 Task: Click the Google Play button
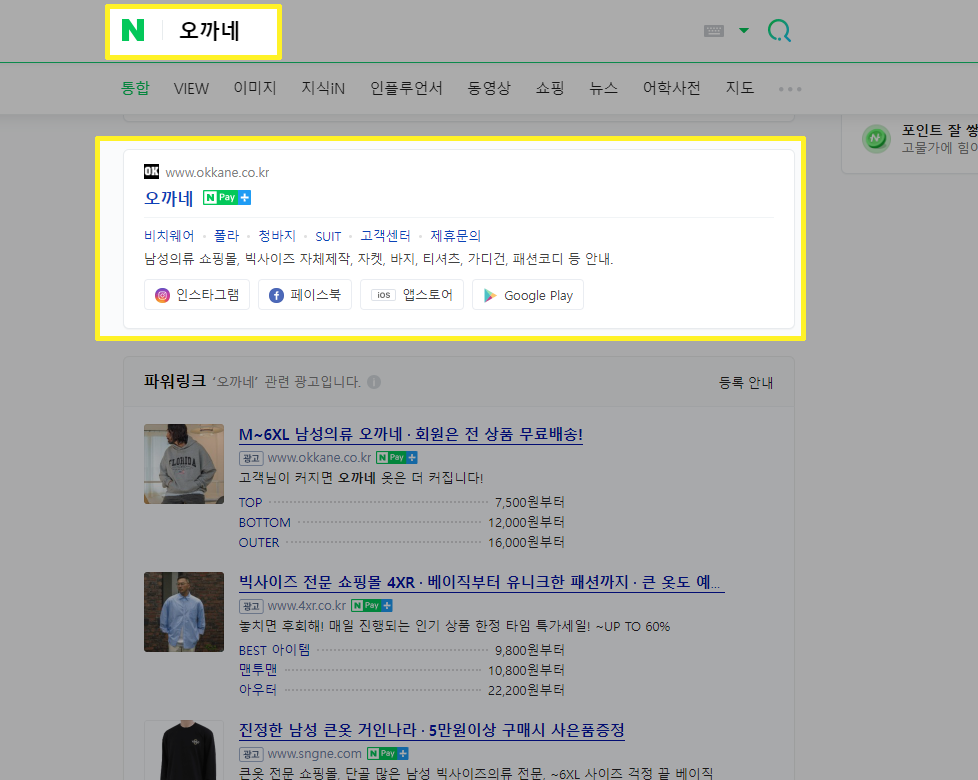click(528, 295)
